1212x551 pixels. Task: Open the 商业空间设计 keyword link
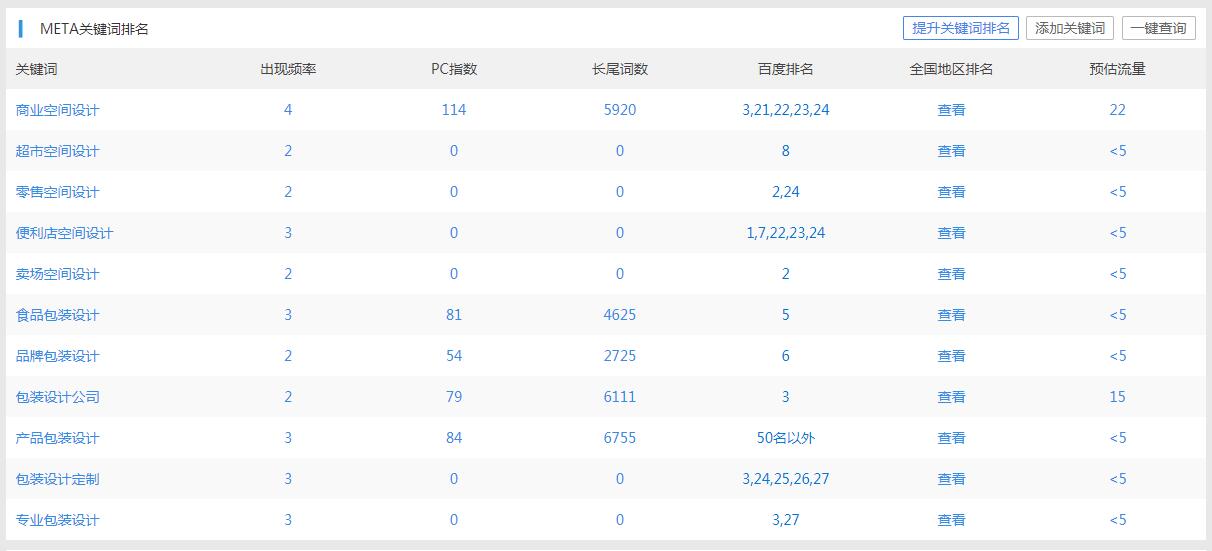coord(58,110)
